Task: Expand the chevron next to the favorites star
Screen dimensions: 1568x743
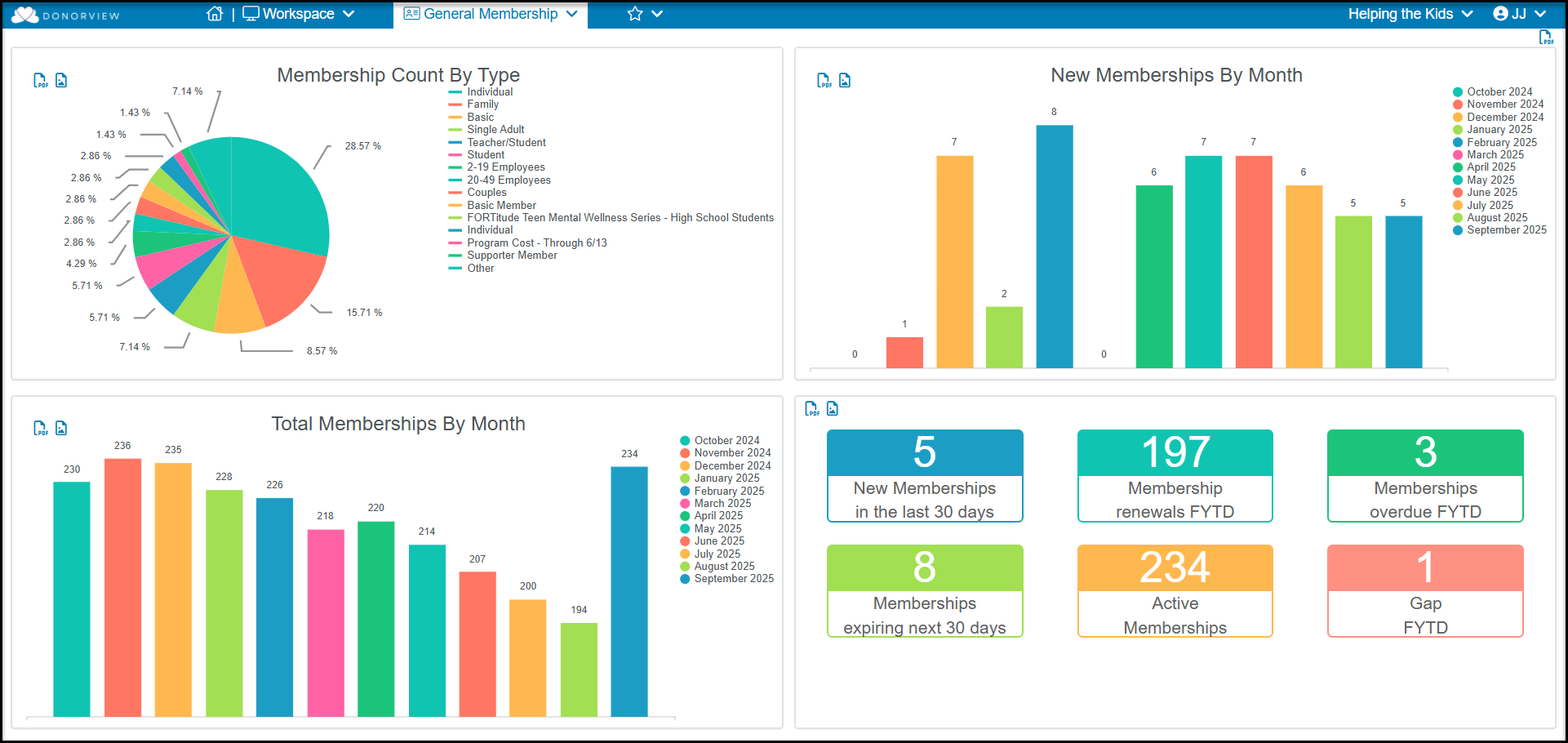Action: point(657,14)
